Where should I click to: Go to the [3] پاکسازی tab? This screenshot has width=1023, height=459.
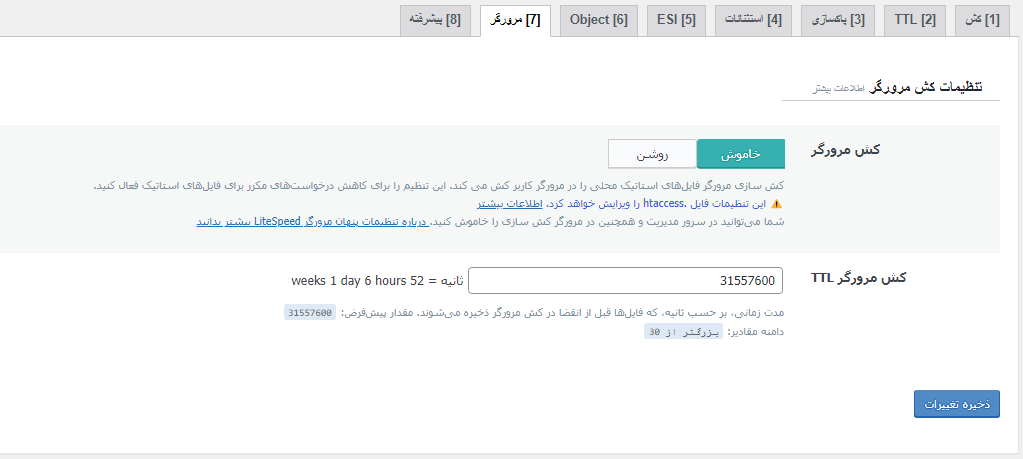pyautogui.click(x=838, y=20)
